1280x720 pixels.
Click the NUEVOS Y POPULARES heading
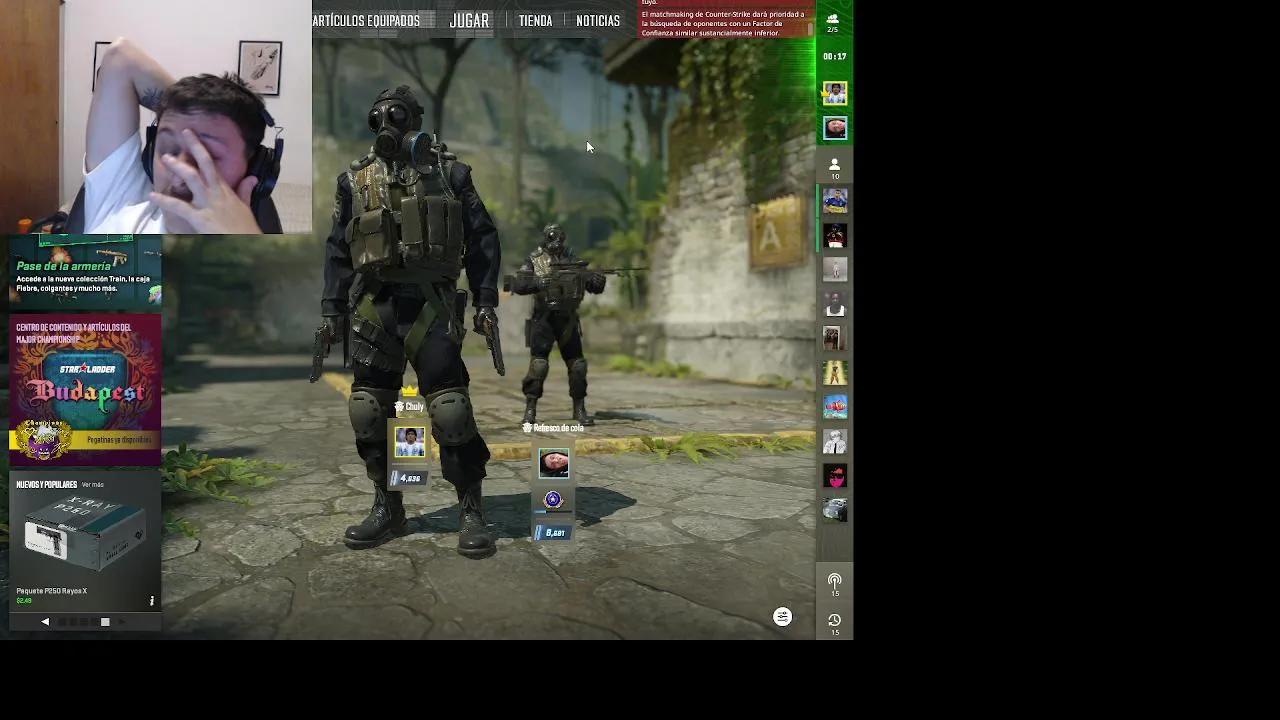tap(46, 485)
